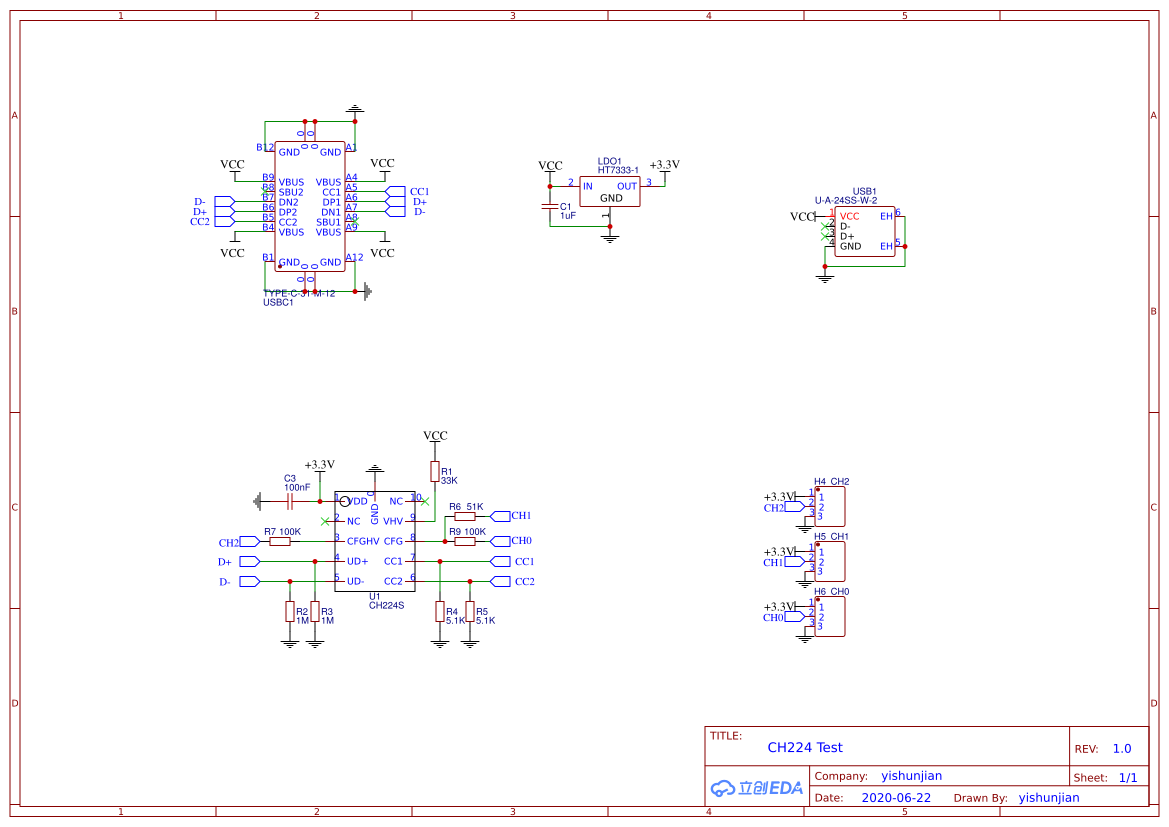1169x827 pixels.
Task: Click resistor R1 33K
Action: point(435,471)
